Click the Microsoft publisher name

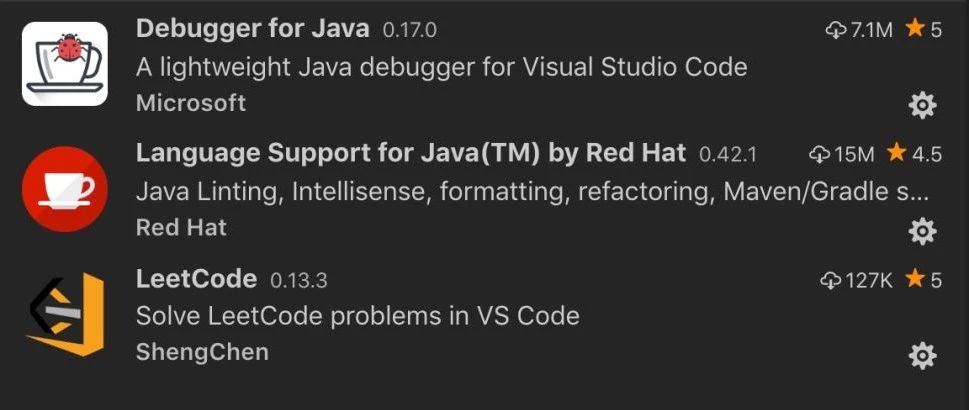pos(191,102)
